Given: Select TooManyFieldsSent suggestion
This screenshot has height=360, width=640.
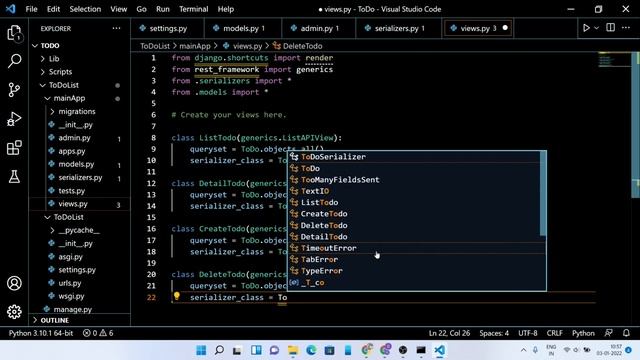Looking at the screenshot, I should coord(414,180).
